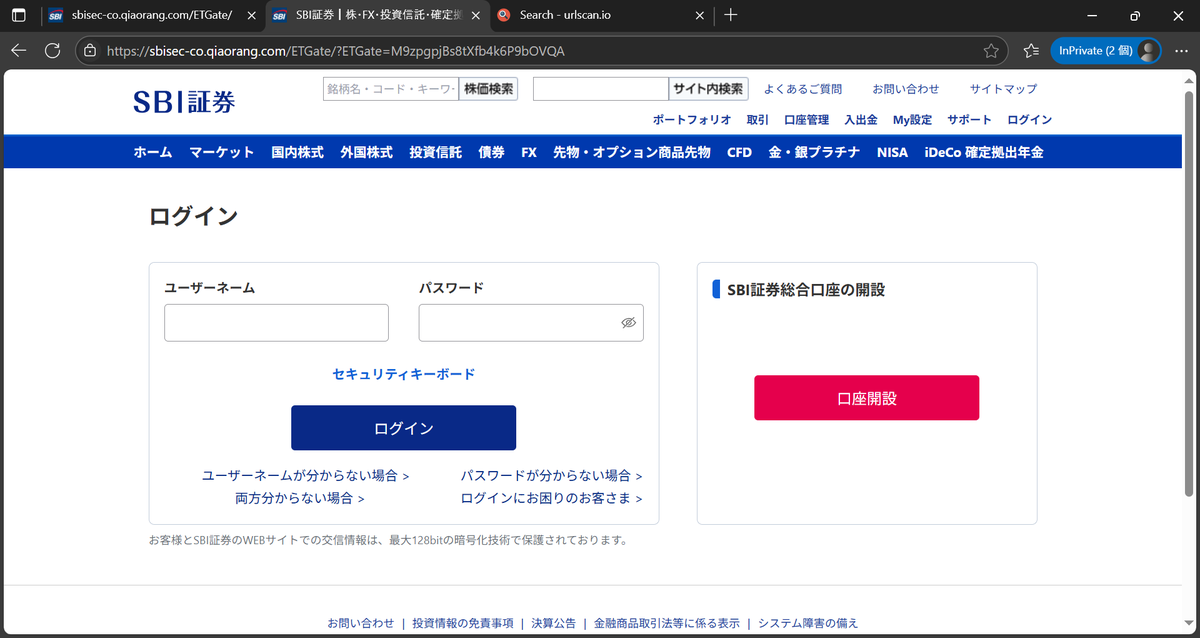The height and width of the screenshot is (638, 1200).
Task: Open the 債券 menu
Action: 491,152
